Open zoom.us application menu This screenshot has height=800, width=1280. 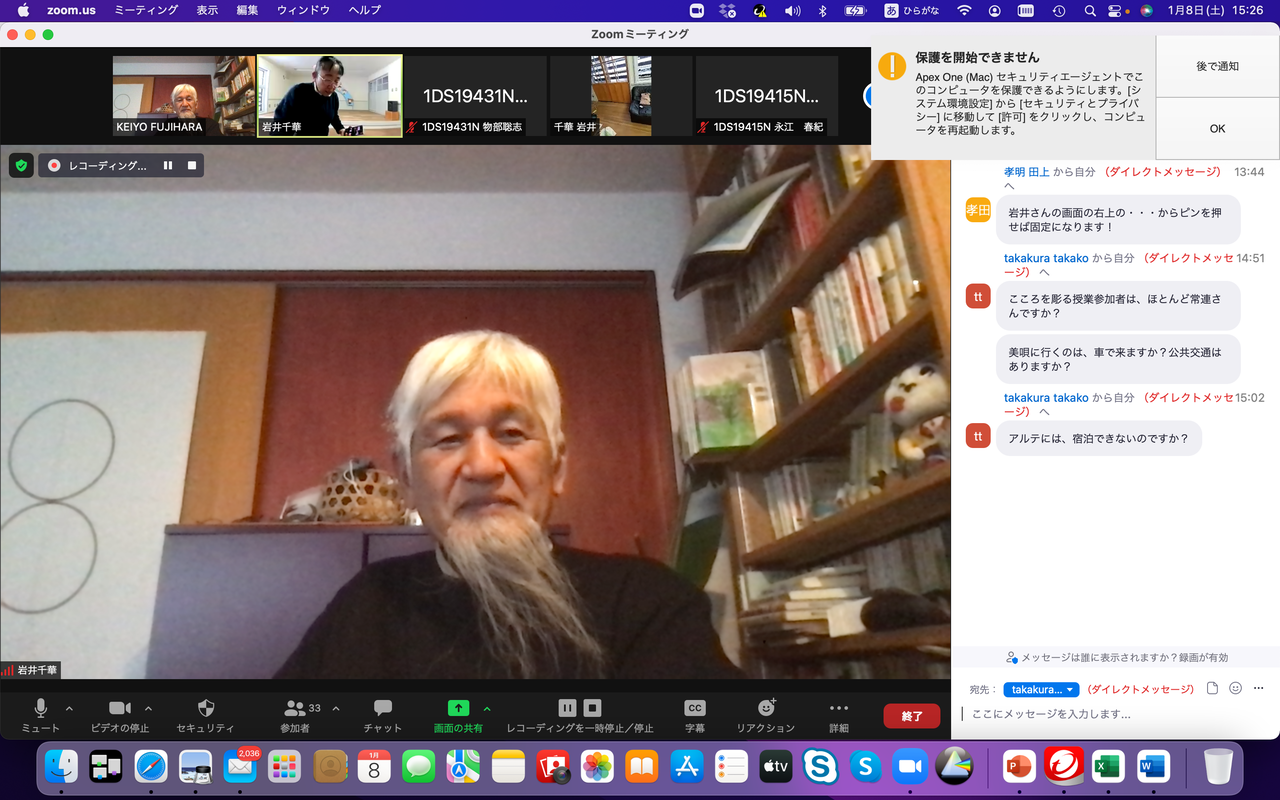(71, 10)
